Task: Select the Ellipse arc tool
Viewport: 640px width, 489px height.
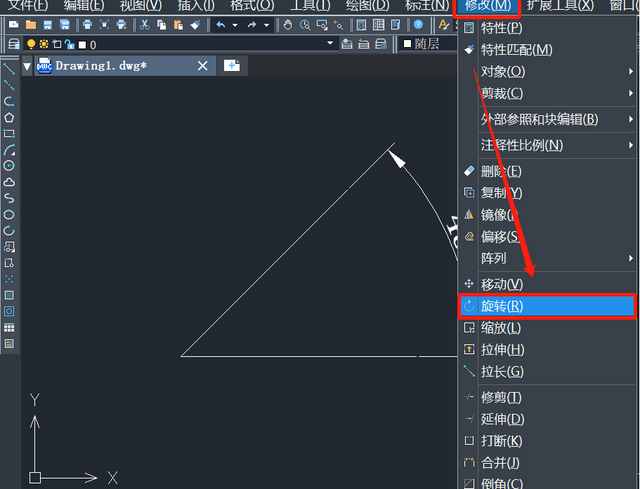Action: pyautogui.click(x=9, y=231)
